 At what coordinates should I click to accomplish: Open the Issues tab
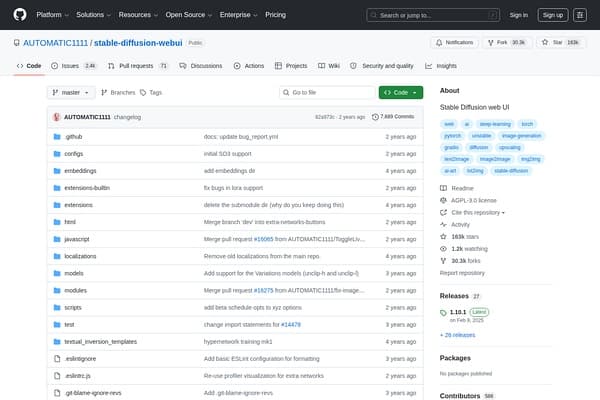click(x=73, y=66)
